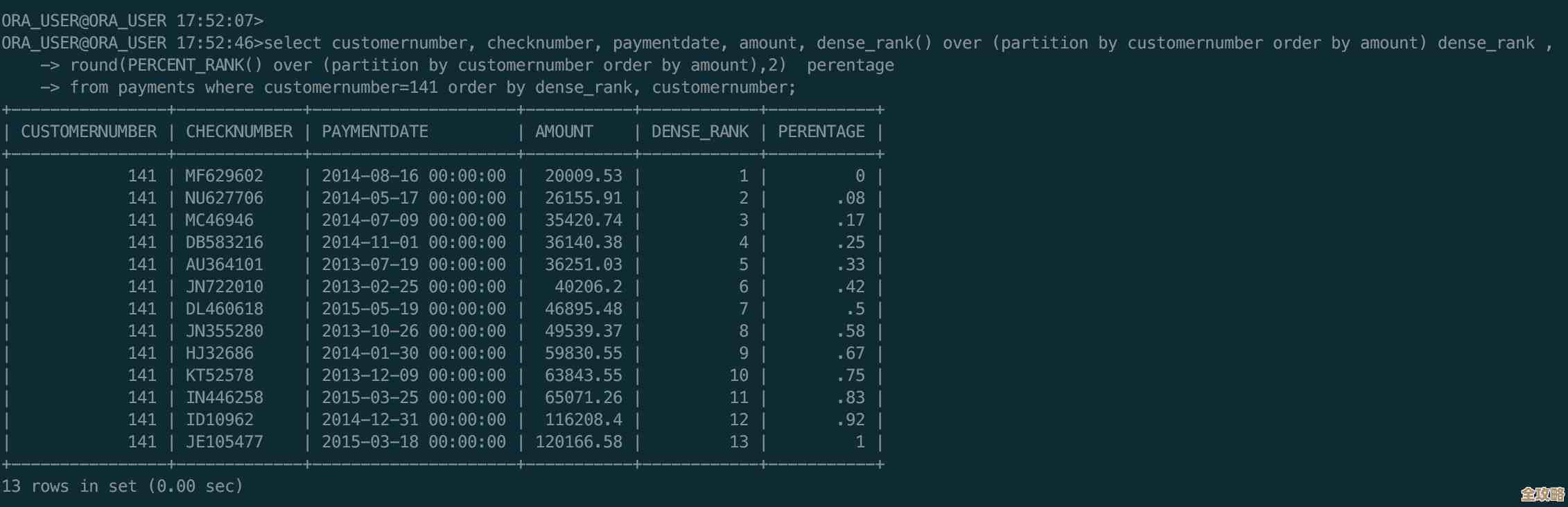Click the amount 40206.2 cell

tap(588, 287)
